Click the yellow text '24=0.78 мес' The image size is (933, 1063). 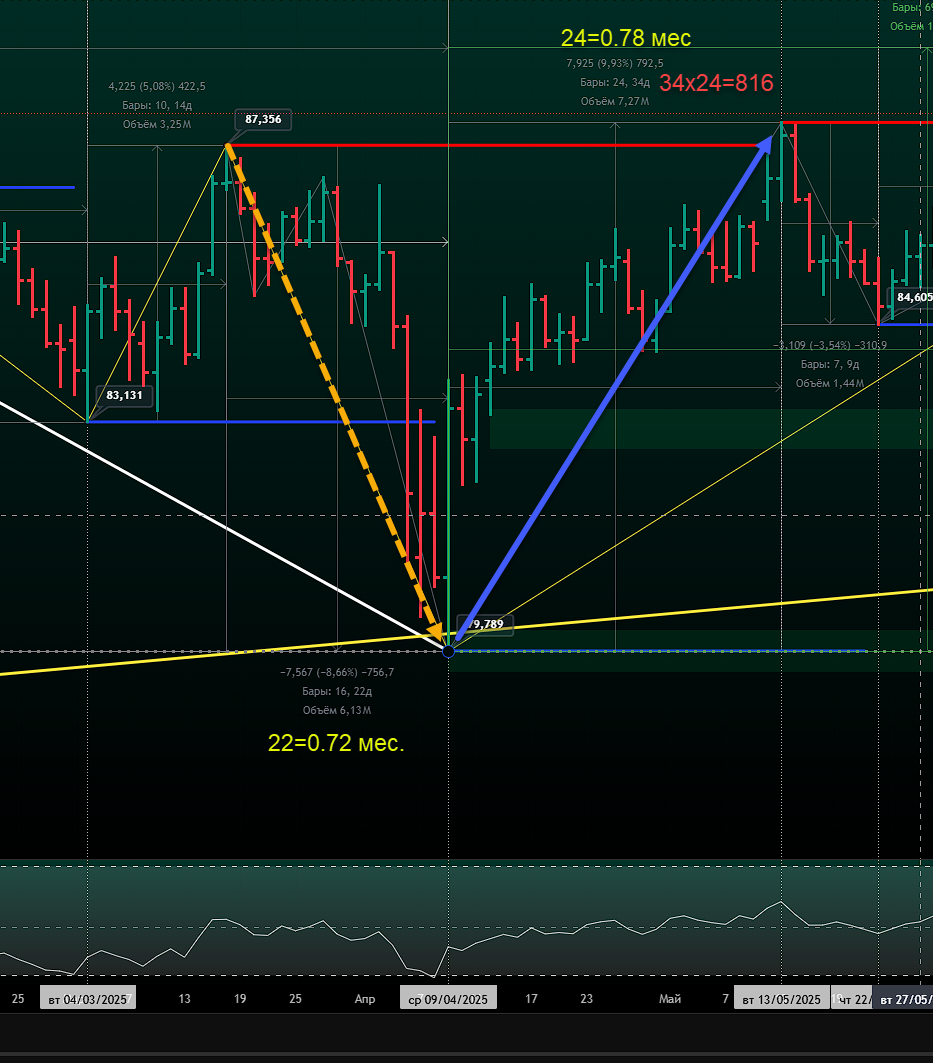[626, 38]
